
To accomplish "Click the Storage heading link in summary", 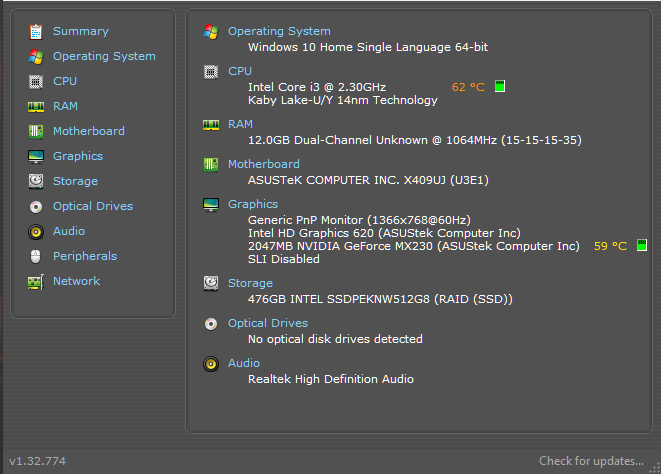I will 250,283.
